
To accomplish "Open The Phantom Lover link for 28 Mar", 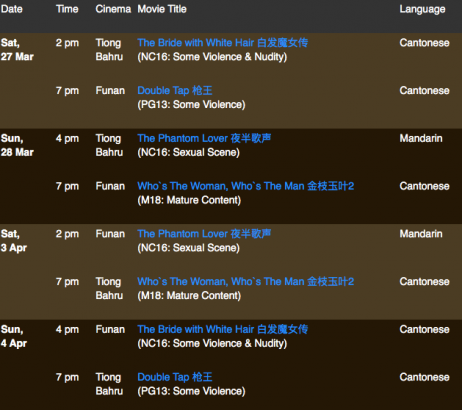I will coord(204,138).
